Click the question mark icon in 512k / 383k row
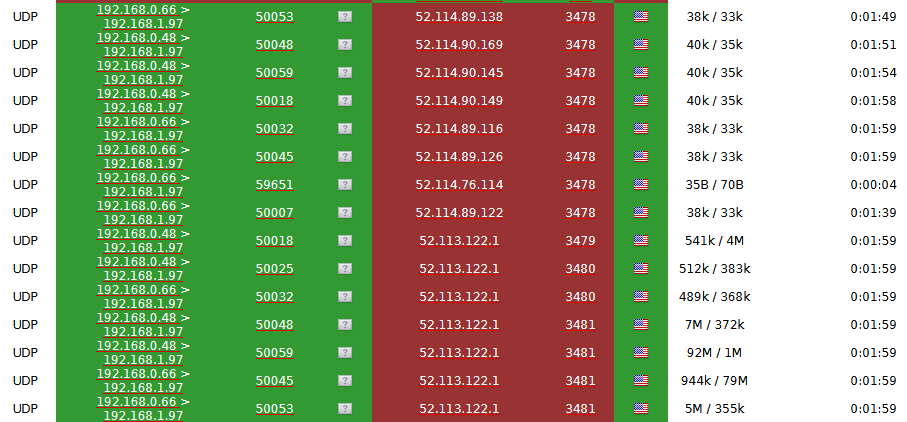Screen dimensions: 907x422 coord(345,269)
